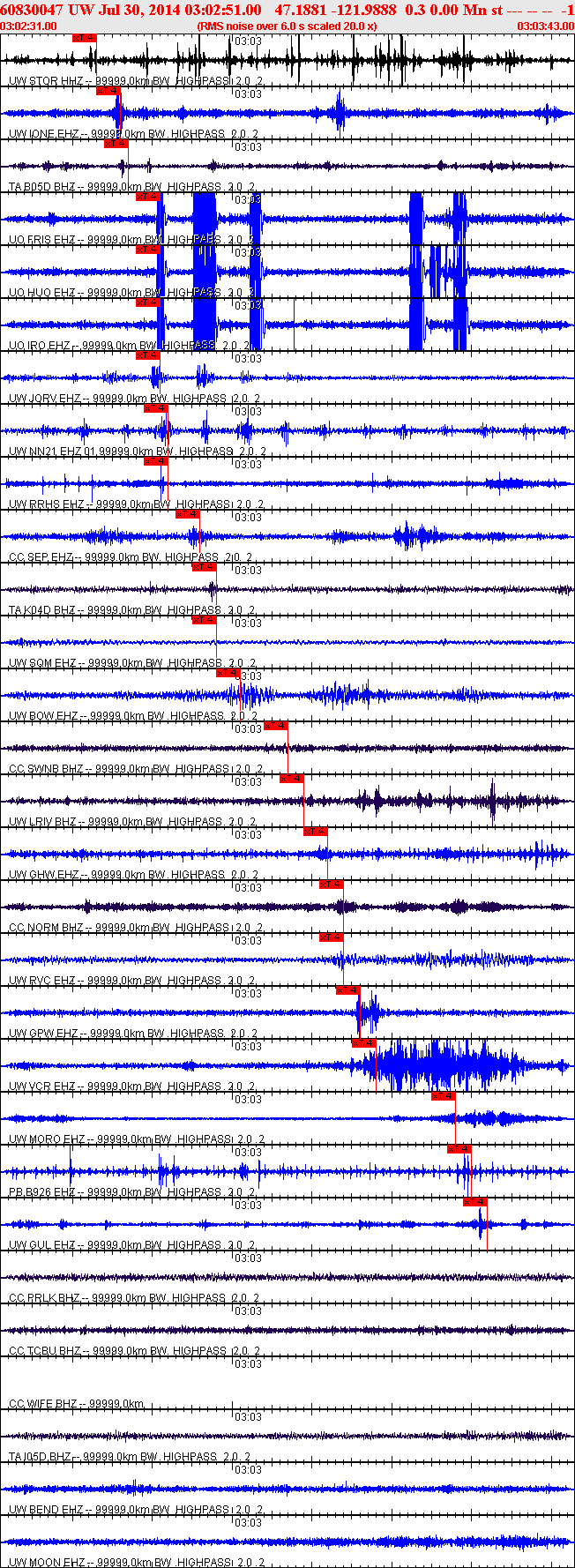Click the event ID 60830047 in the header
Screen dimensions: 575x1568
coord(32,9)
